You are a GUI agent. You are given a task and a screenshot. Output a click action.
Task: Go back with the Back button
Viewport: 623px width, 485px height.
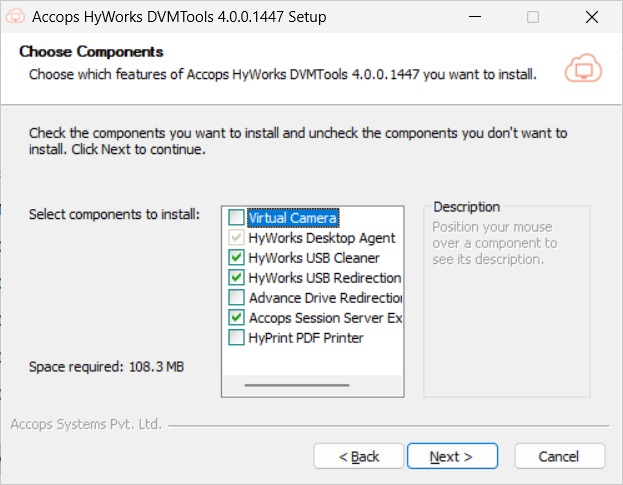click(359, 456)
